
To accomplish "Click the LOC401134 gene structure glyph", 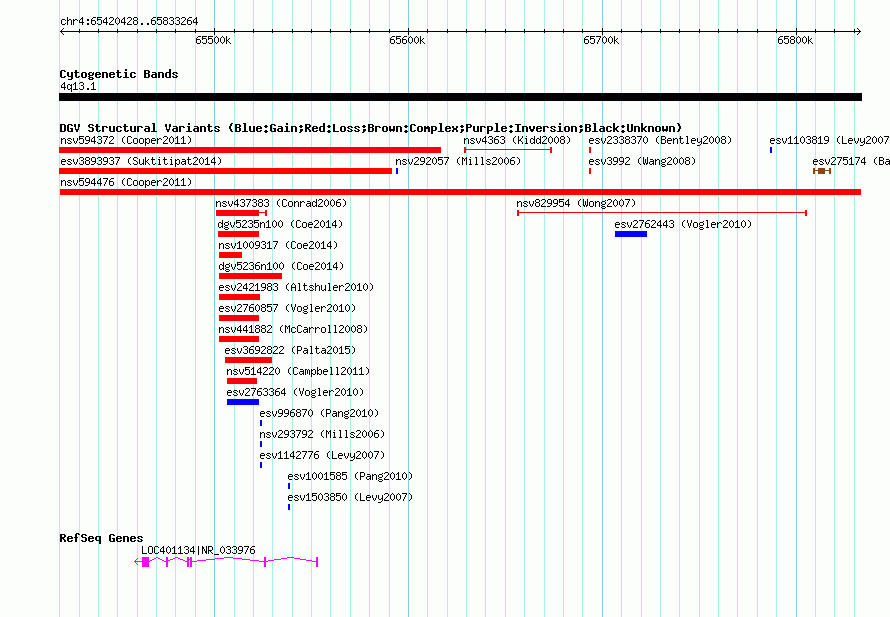I will click(x=226, y=561).
